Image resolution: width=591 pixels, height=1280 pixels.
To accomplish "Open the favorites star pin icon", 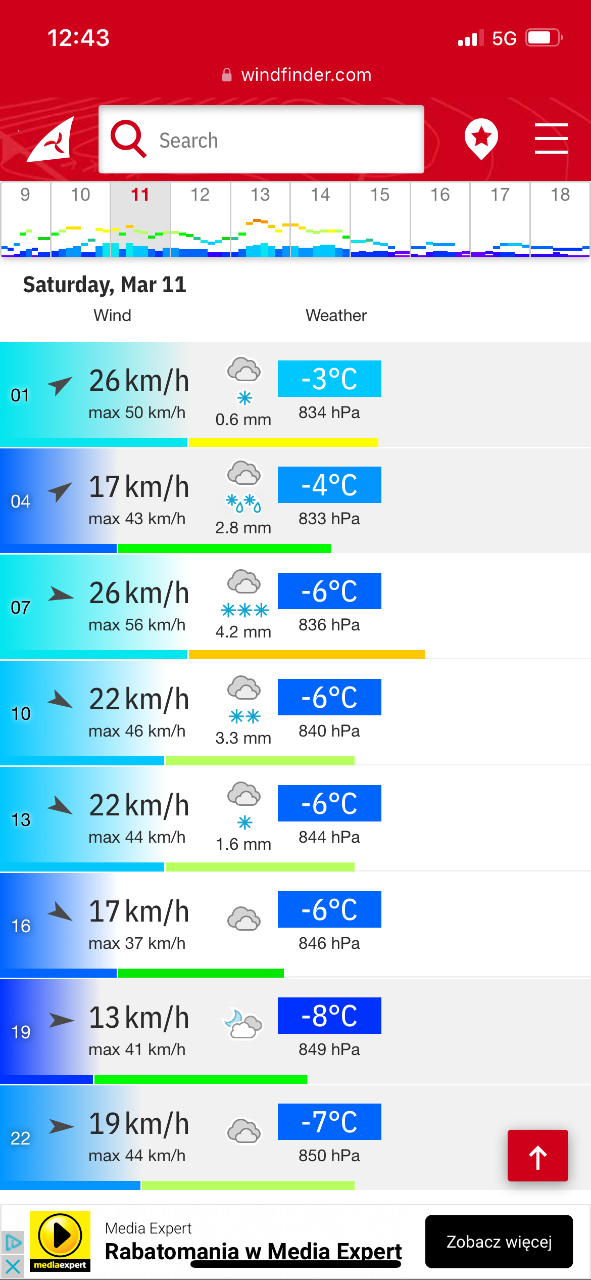I will [x=481, y=139].
